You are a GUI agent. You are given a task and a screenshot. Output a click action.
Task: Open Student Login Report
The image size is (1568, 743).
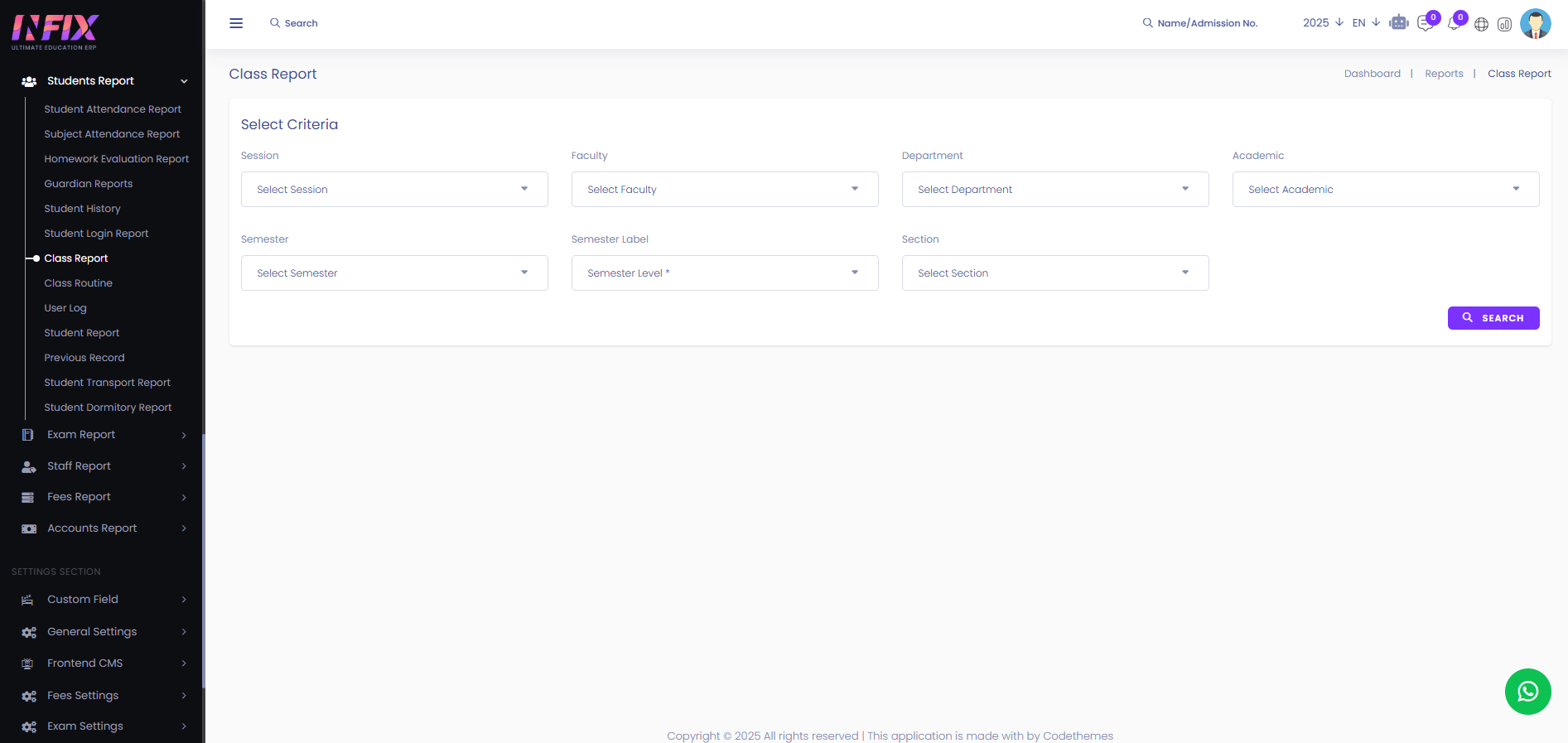point(96,234)
